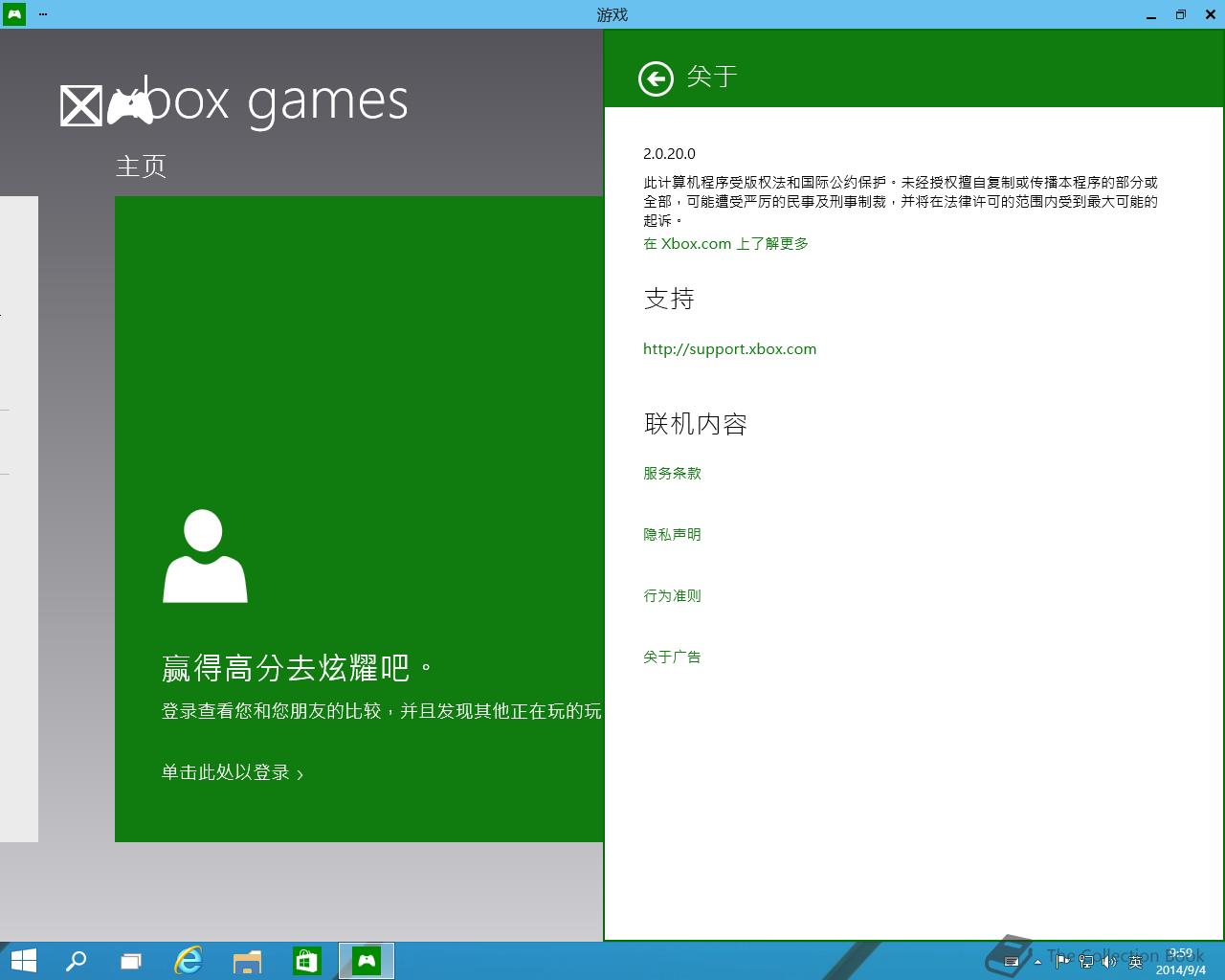Open network tray icon
This screenshot has width=1225, height=980.
pyautogui.click(x=1086, y=961)
